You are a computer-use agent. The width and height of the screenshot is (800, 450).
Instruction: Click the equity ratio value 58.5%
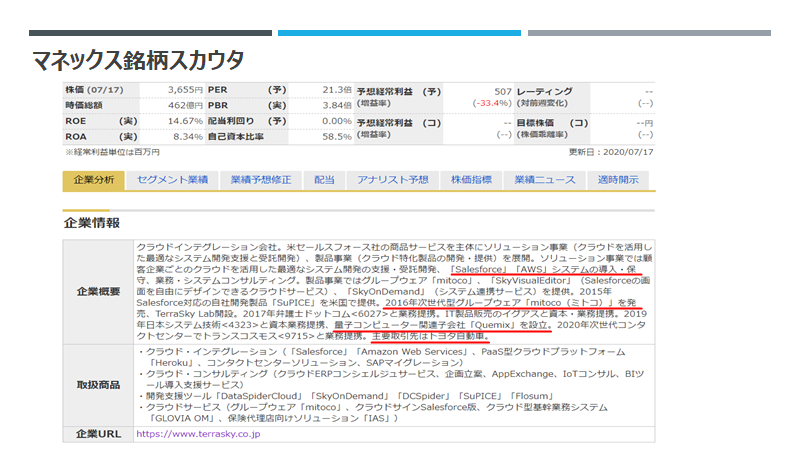pos(337,137)
